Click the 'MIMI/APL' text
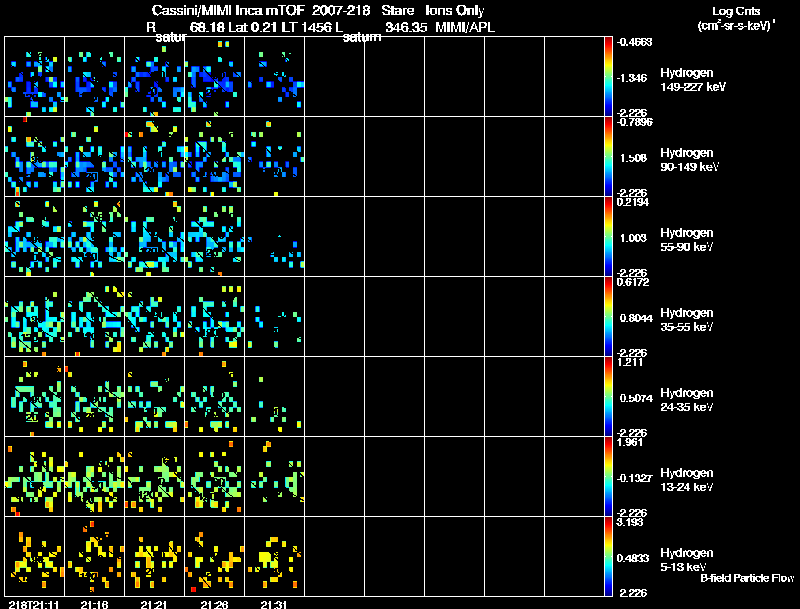 [465, 28]
